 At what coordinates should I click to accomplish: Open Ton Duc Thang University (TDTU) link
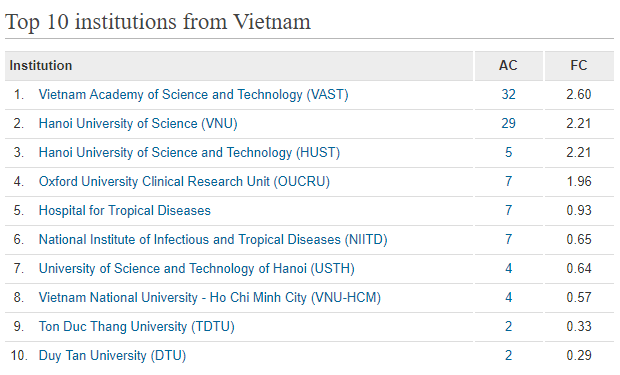click(x=137, y=327)
